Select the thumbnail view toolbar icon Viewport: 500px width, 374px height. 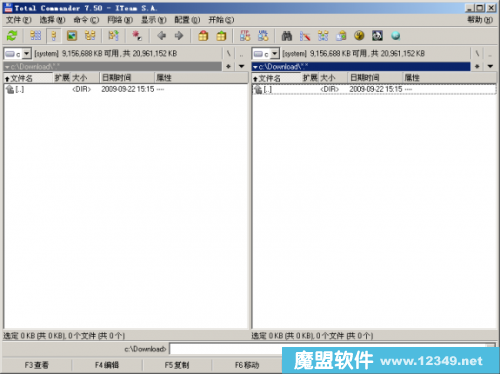[72, 36]
